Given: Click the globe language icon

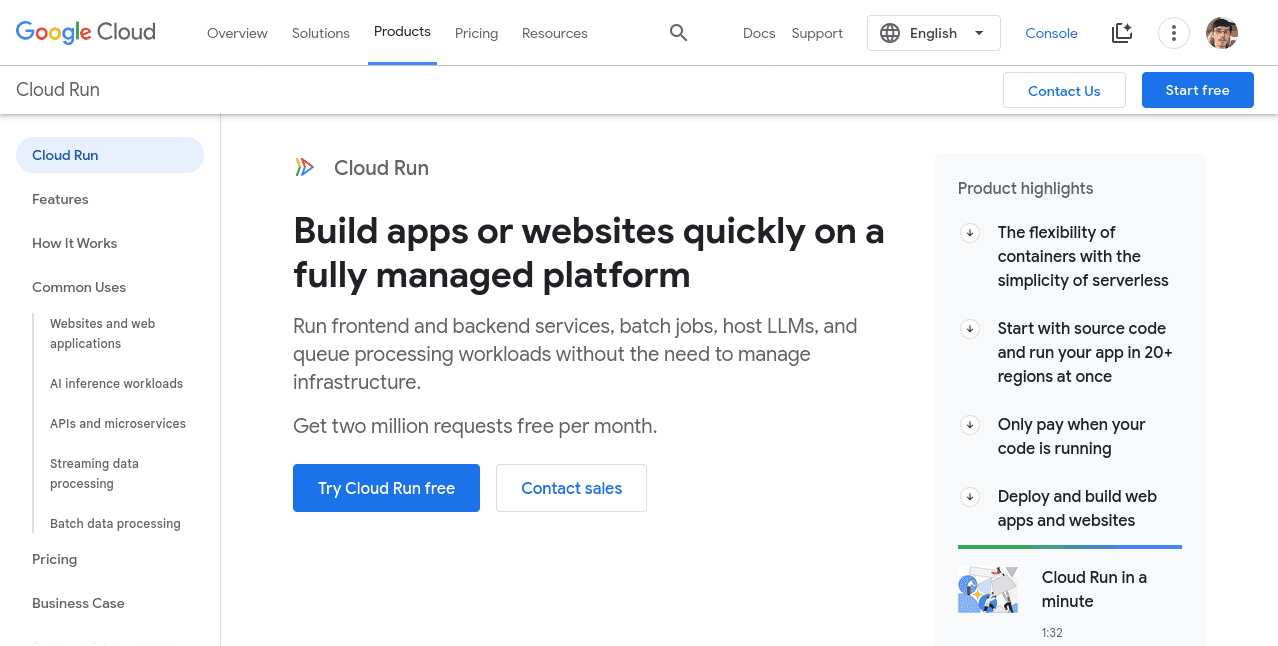Looking at the screenshot, I should coord(890,33).
